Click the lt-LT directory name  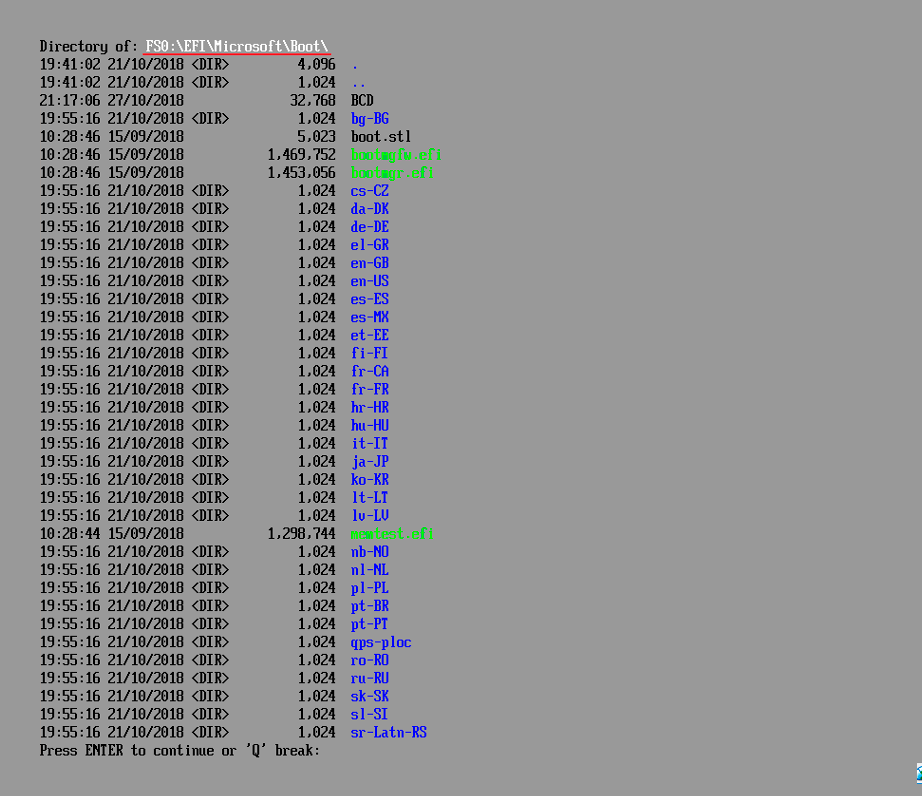(x=370, y=498)
